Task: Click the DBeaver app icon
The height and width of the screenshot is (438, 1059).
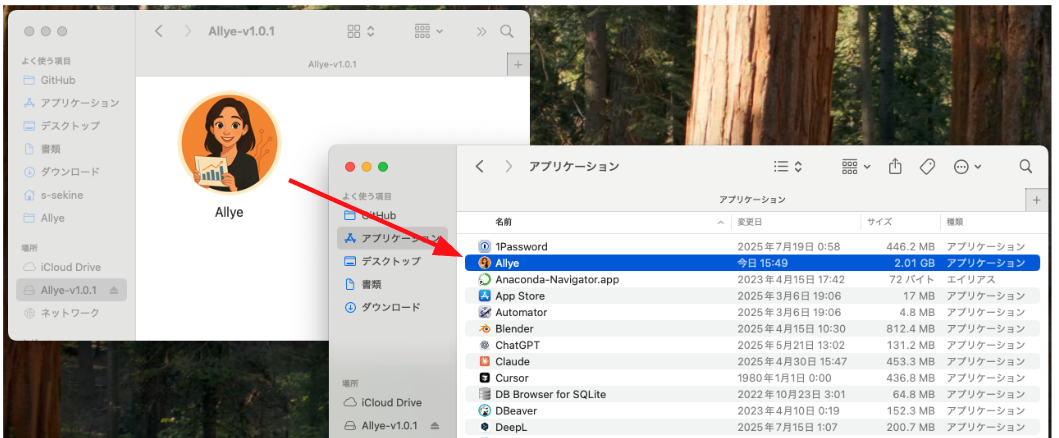Action: coord(484,410)
